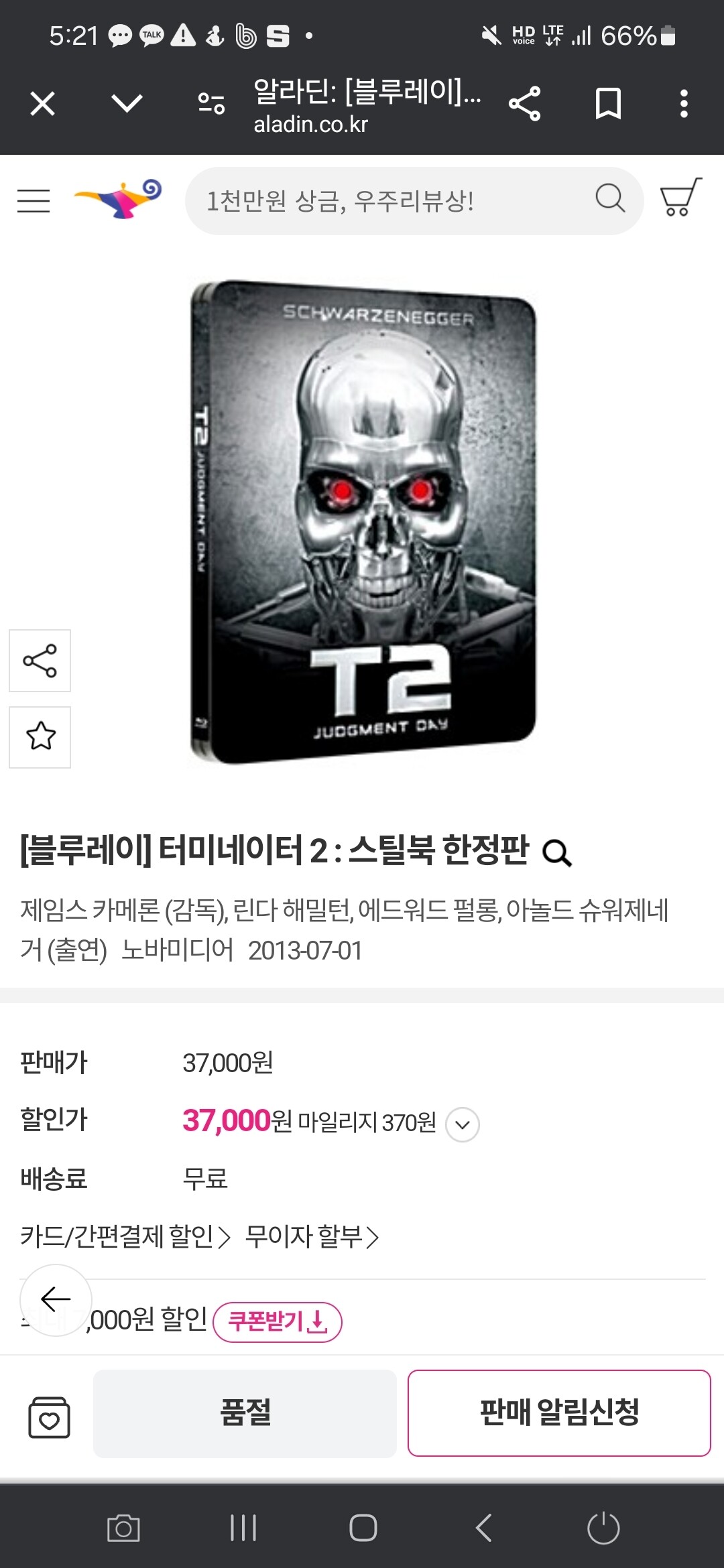
Task: Open the shopping cart
Action: pyautogui.click(x=680, y=198)
